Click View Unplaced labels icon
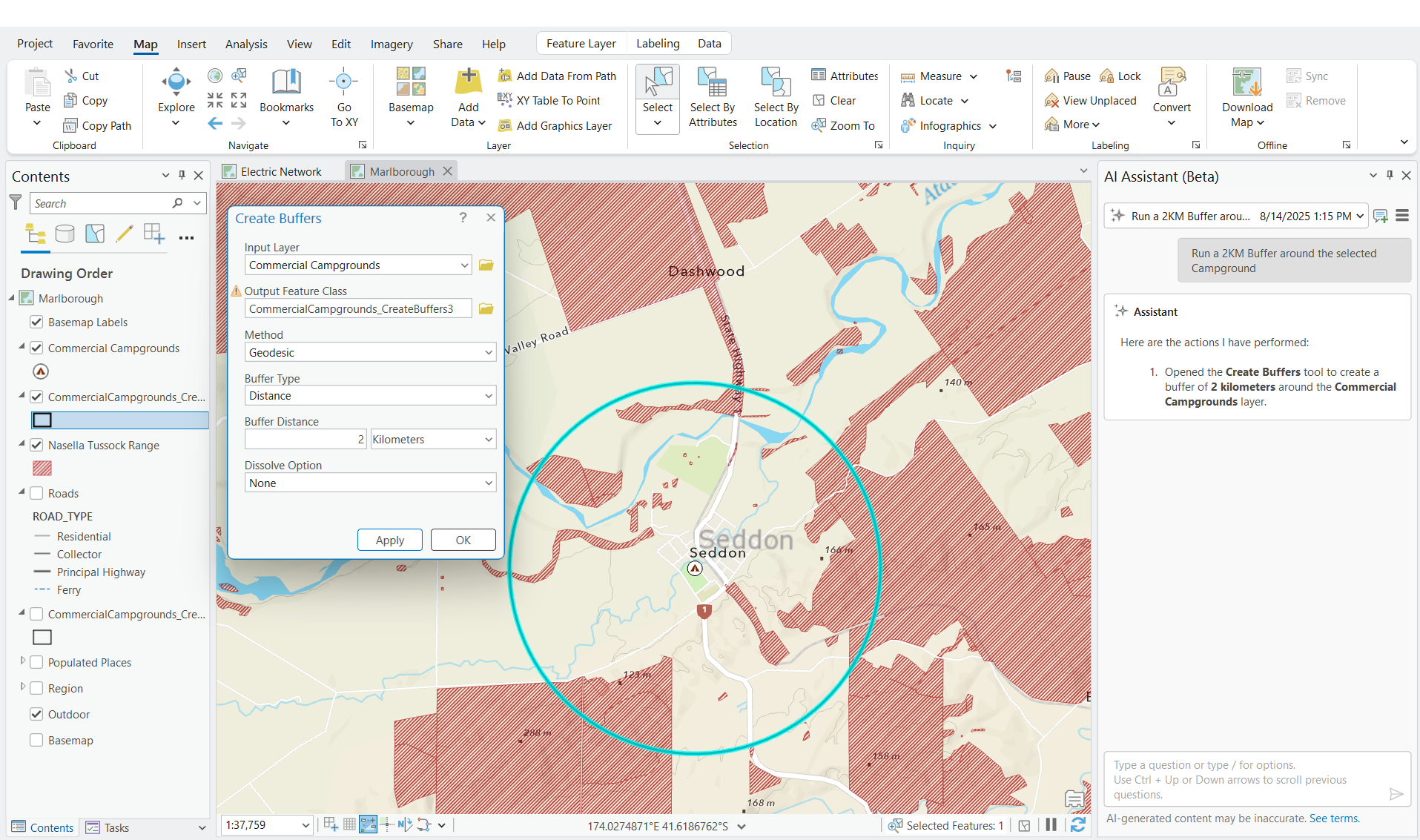This screenshot has width=1420, height=840. (x=1051, y=100)
